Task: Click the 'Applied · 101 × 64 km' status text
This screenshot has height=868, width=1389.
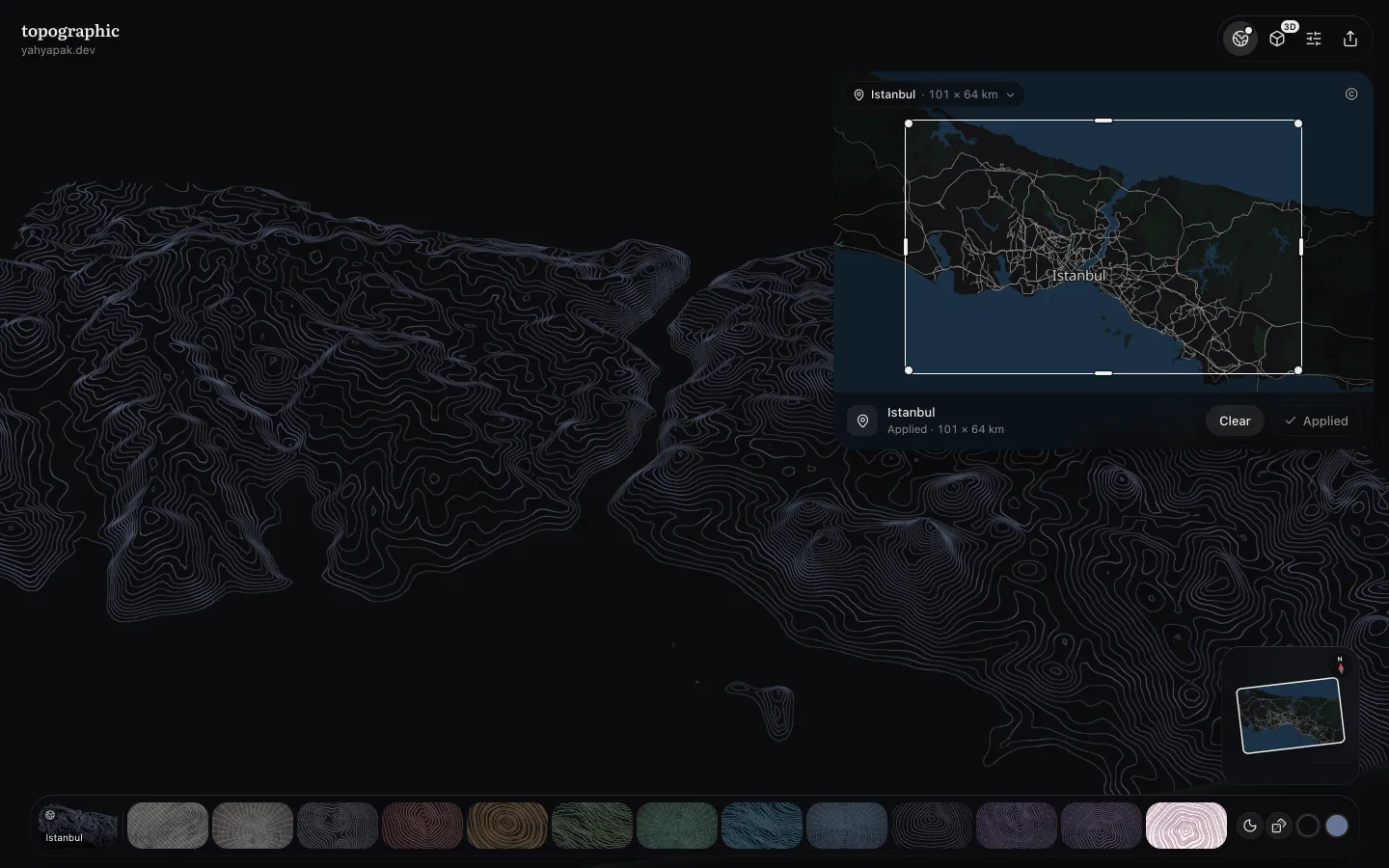Action: pos(945,429)
